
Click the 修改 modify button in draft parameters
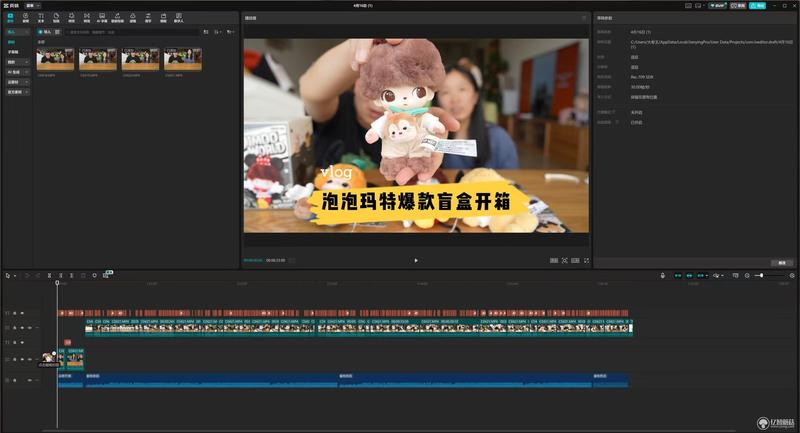(x=782, y=263)
